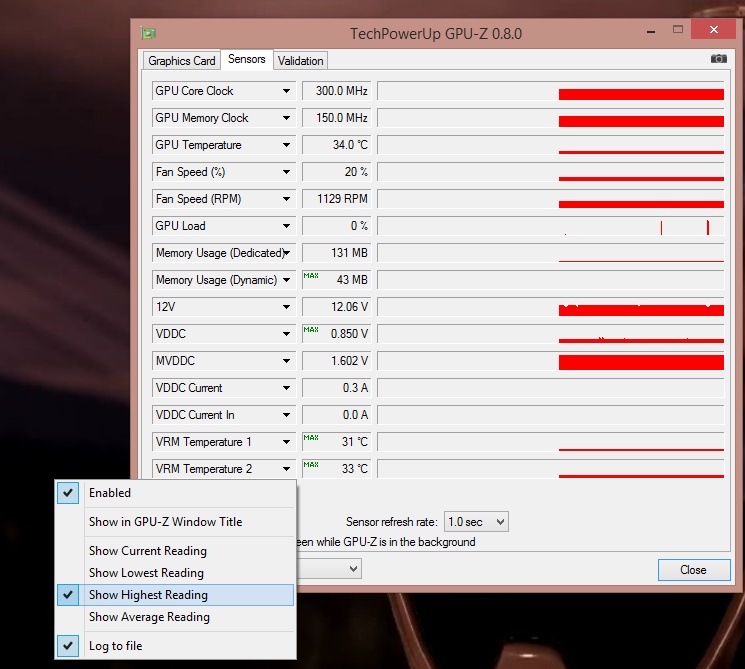Open VDDC Current dropdown
This screenshot has width=745, height=669.
[287, 388]
